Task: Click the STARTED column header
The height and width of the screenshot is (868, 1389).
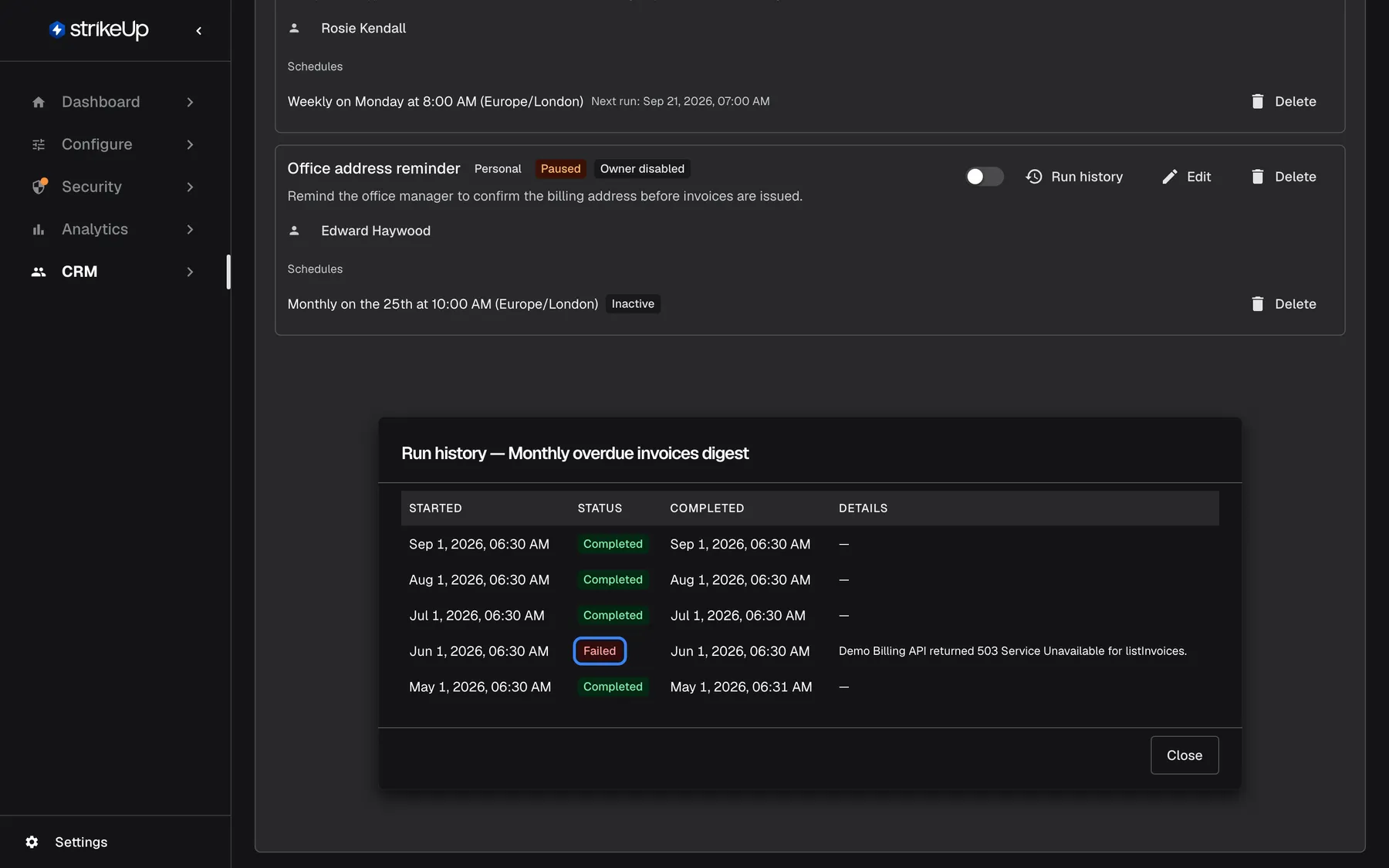Action: tap(435, 508)
